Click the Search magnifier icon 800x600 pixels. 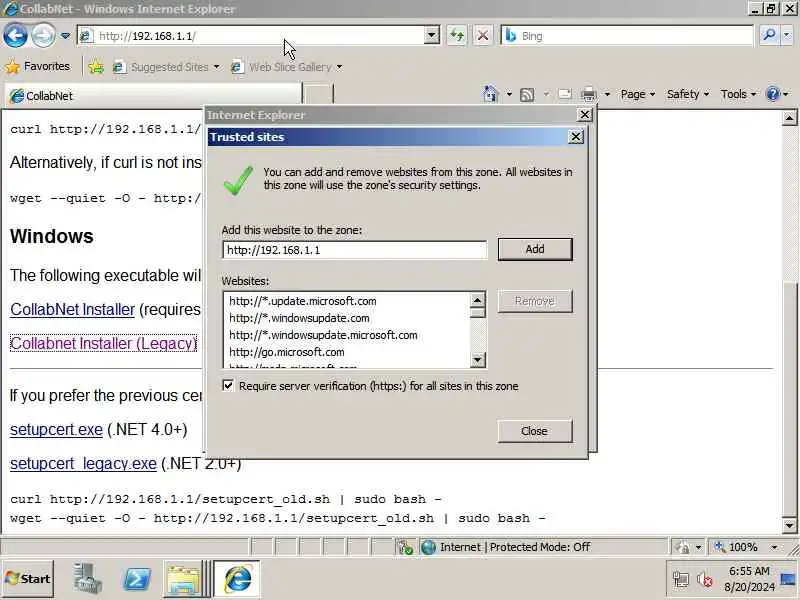[769, 35]
